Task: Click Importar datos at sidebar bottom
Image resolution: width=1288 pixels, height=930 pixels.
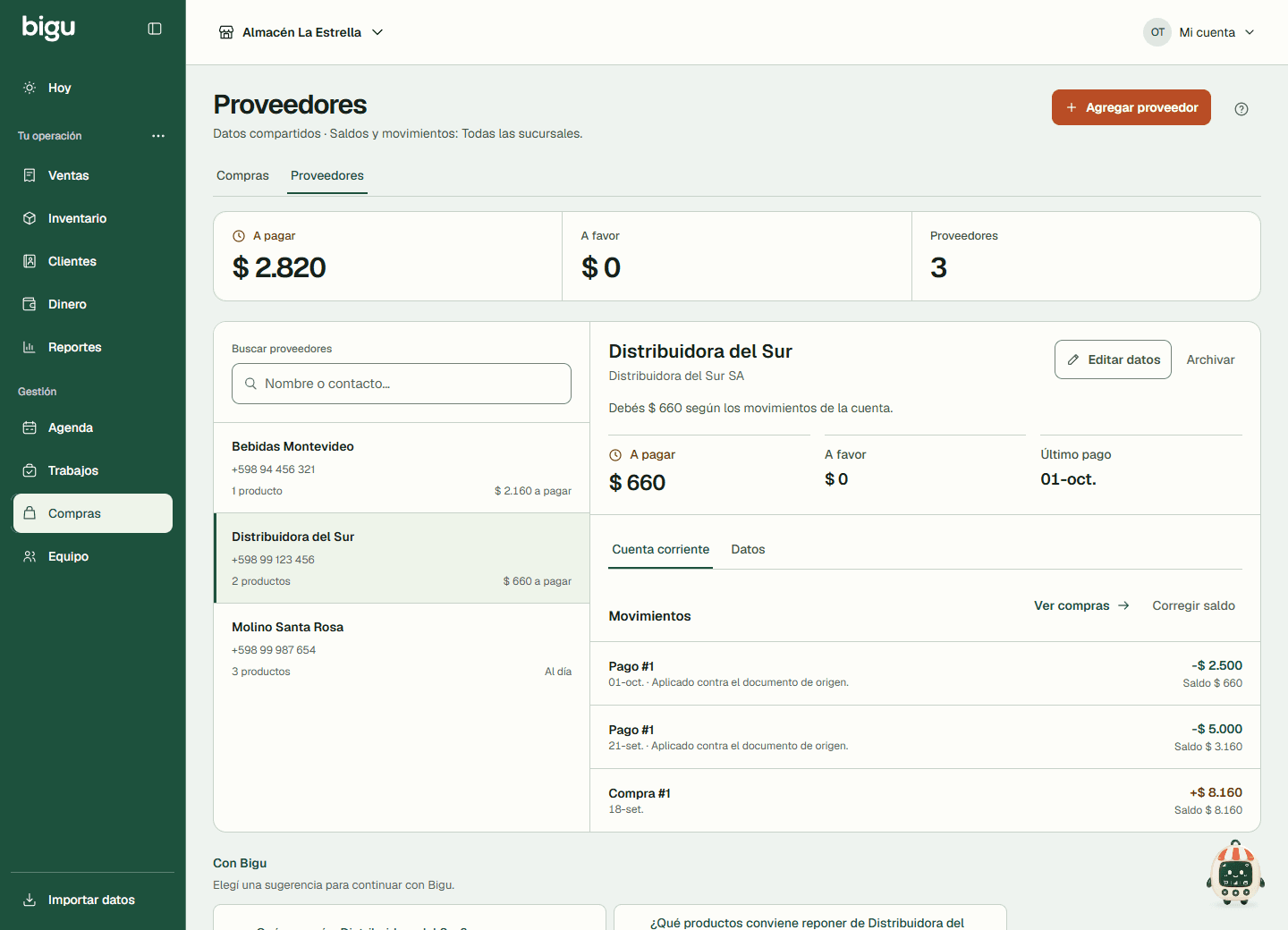Action: 93,900
